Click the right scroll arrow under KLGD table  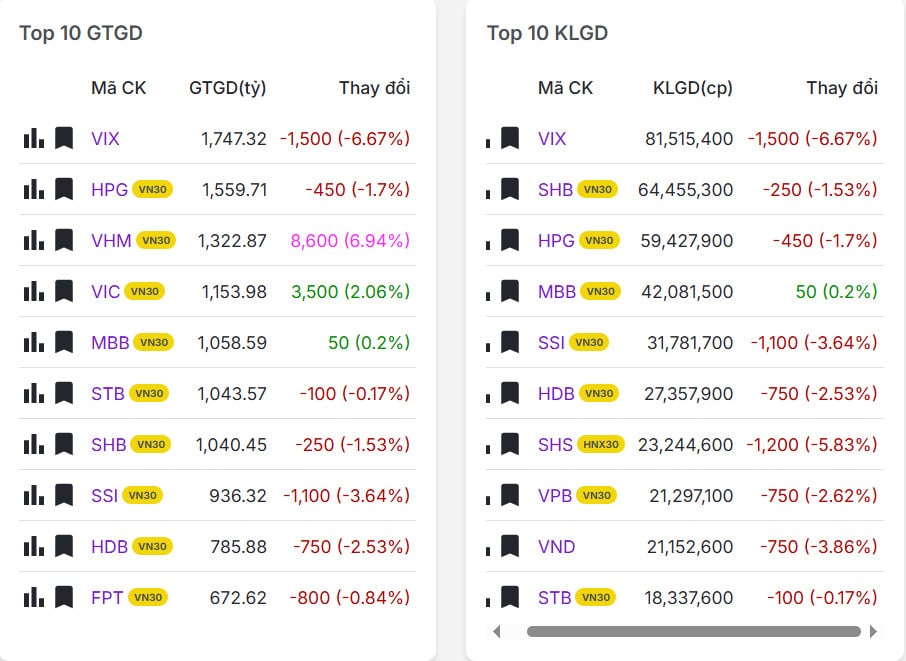873,631
